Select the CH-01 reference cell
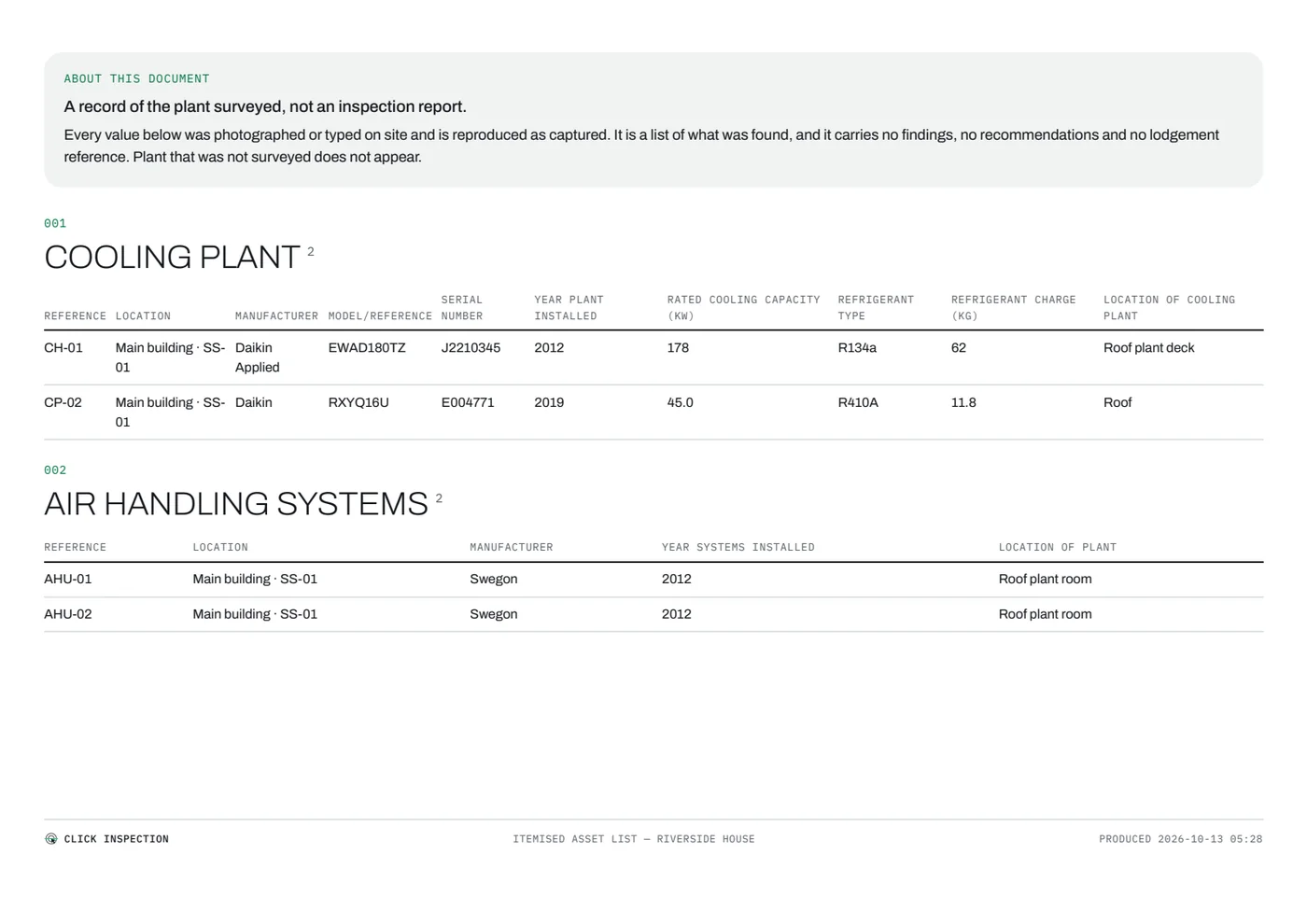Viewport: 1307px width, 924px height. (x=63, y=348)
